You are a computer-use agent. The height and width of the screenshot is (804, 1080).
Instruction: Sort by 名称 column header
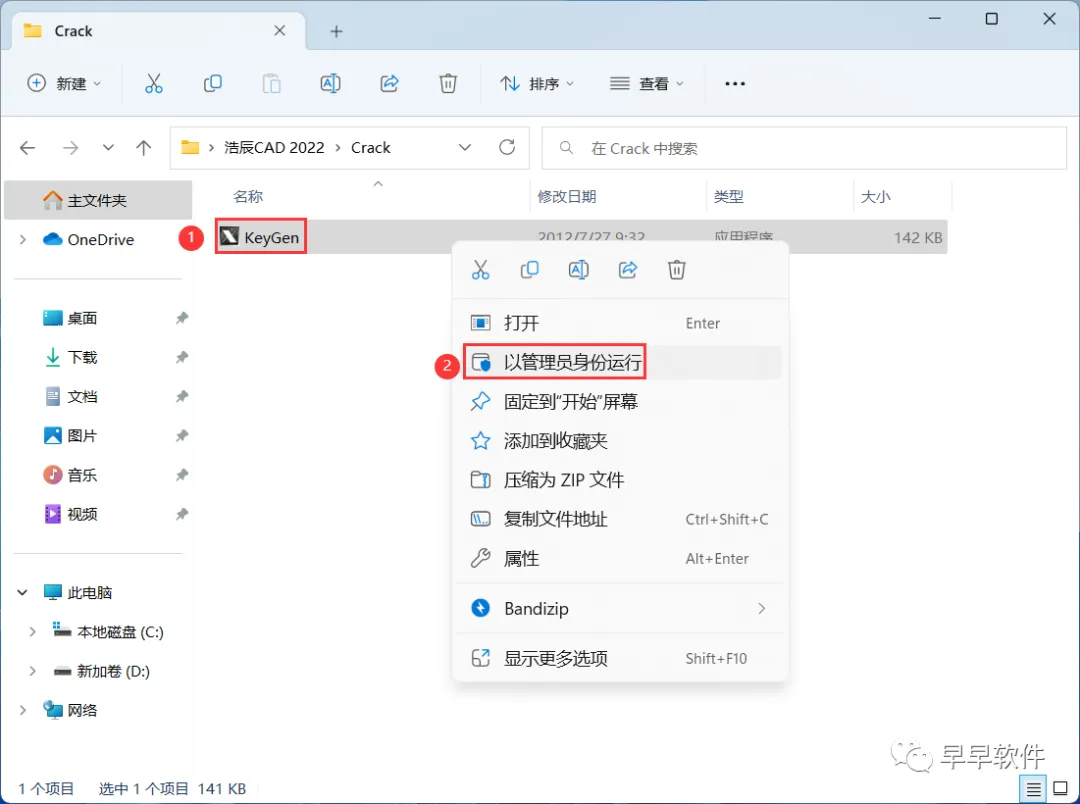point(248,197)
